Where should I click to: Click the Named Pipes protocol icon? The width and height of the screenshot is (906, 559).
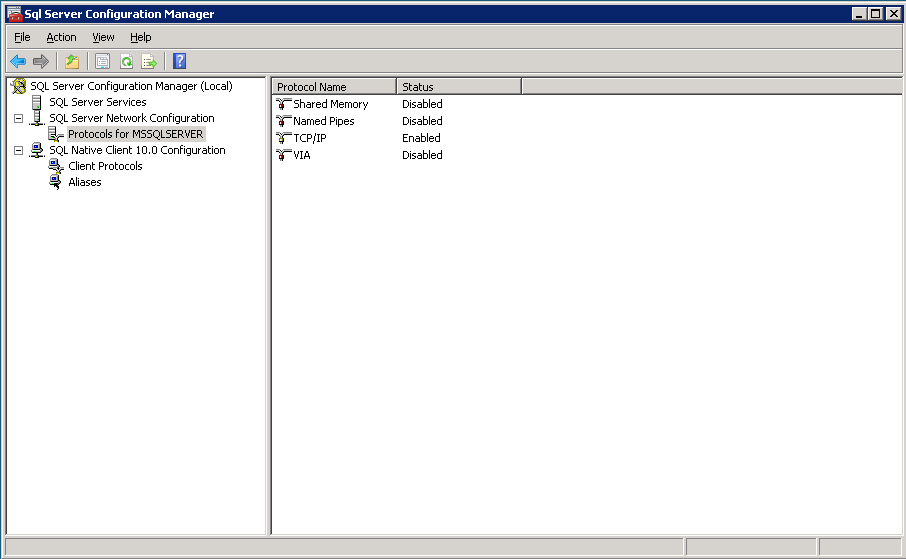pos(283,121)
